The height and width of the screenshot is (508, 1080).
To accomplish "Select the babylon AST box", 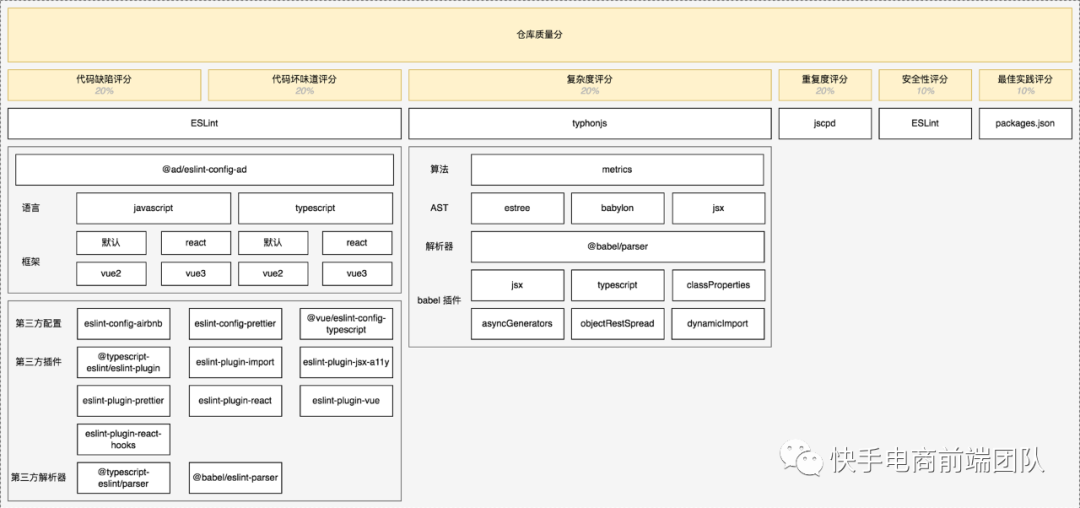I will click(618, 208).
